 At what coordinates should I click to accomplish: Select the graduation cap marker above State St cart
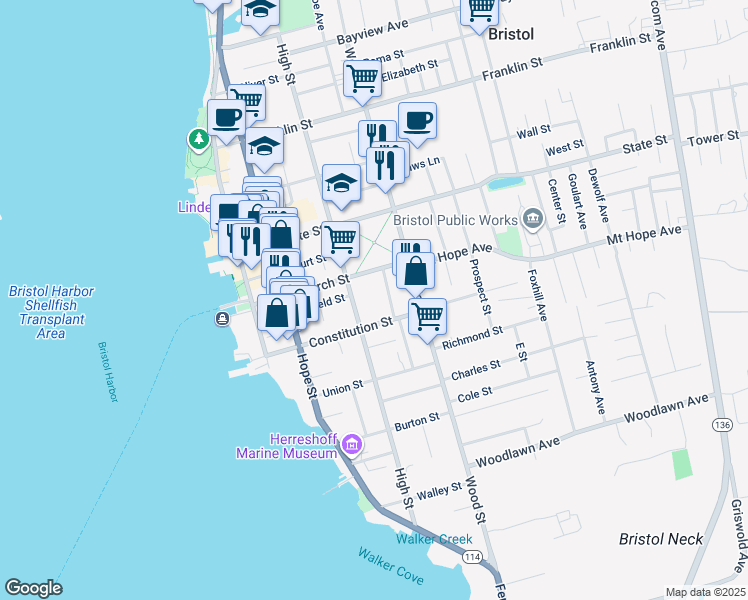coord(342,183)
